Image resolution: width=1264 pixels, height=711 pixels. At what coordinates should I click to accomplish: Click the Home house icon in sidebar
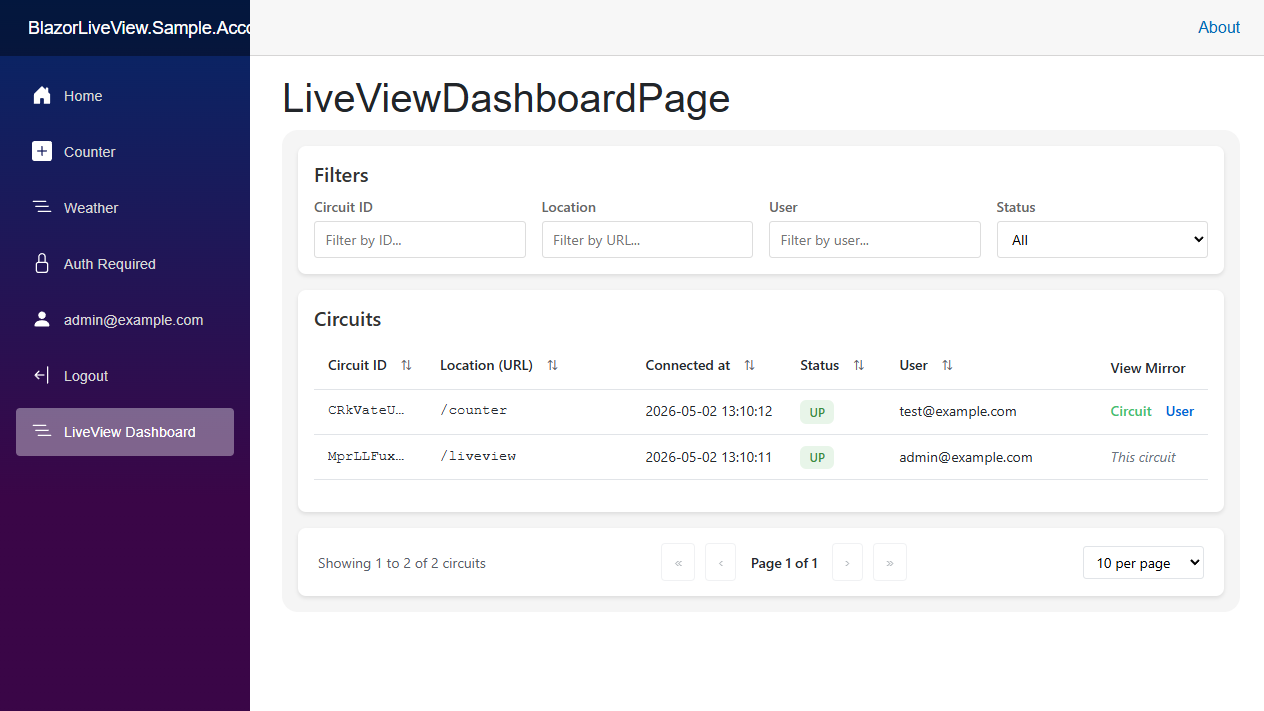point(42,96)
